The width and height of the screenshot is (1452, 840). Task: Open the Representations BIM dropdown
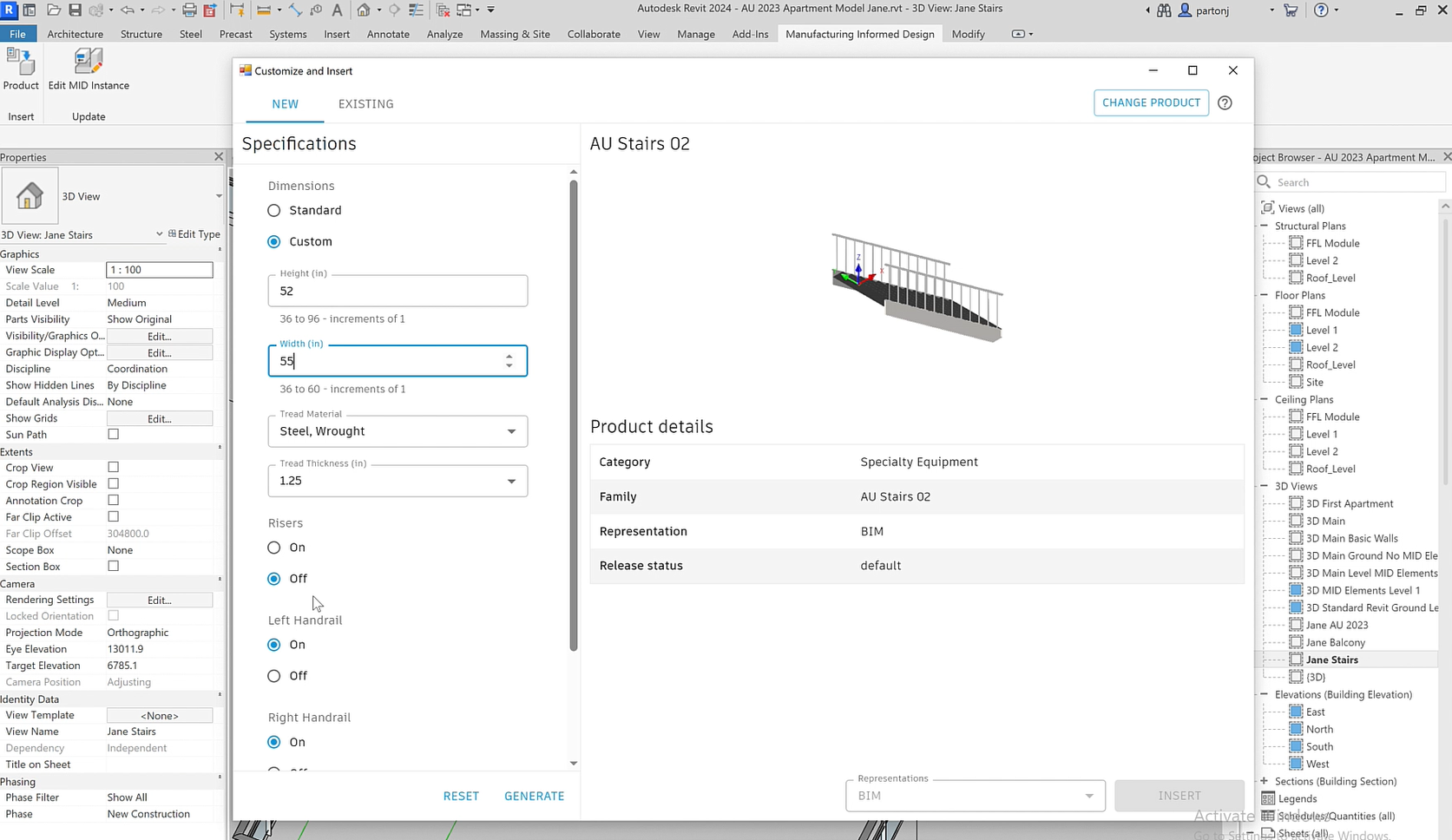[976, 796]
